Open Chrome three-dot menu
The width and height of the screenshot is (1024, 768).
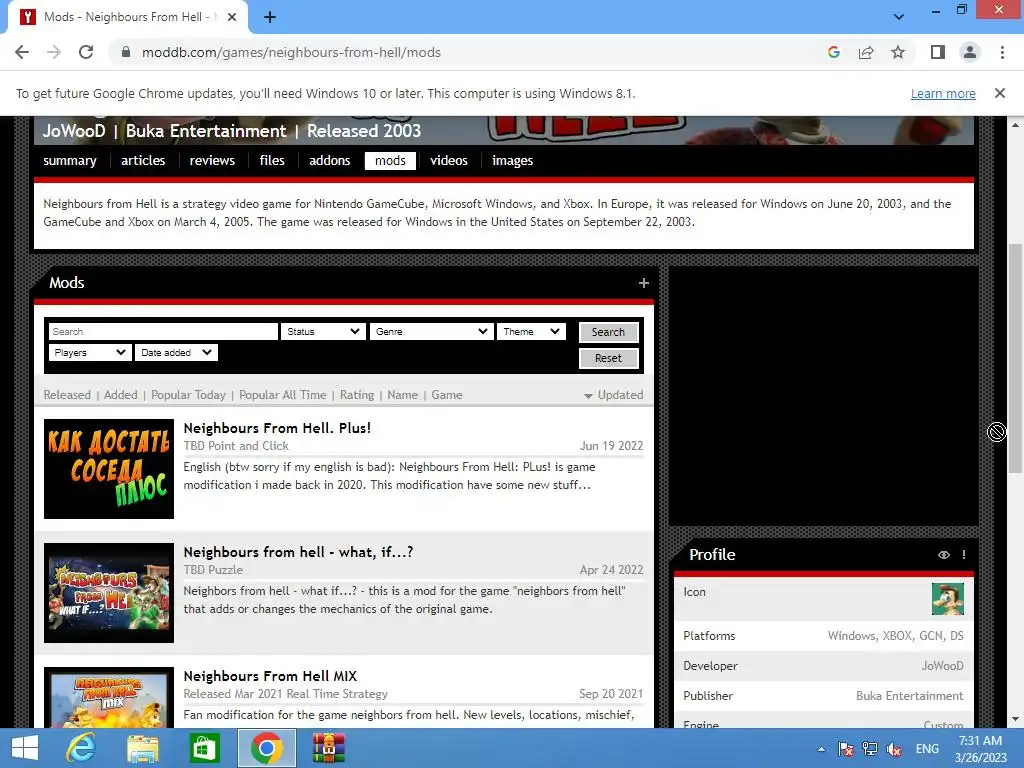point(1002,52)
